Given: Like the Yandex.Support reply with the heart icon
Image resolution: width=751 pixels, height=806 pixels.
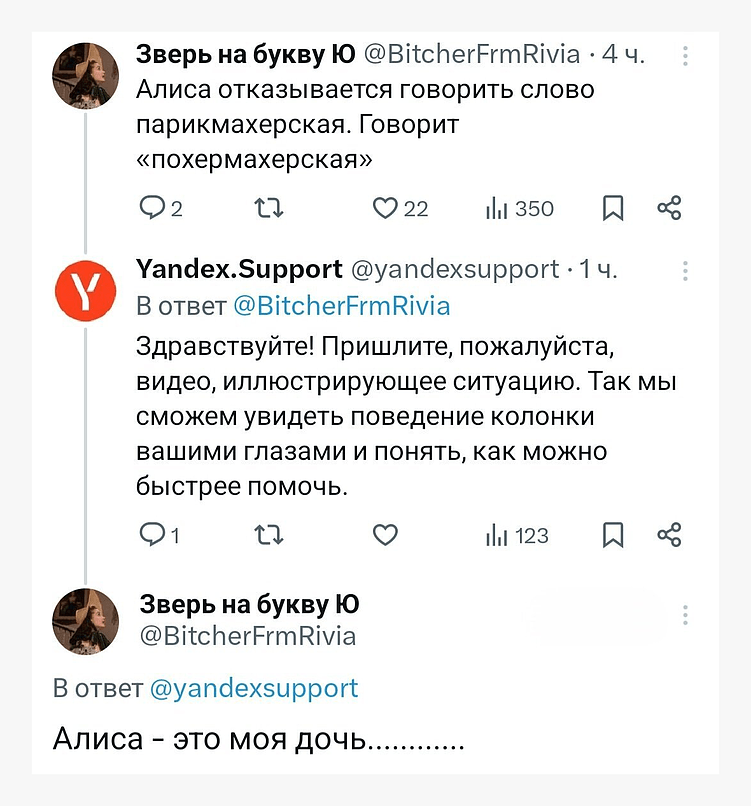Looking at the screenshot, I should point(384,535).
